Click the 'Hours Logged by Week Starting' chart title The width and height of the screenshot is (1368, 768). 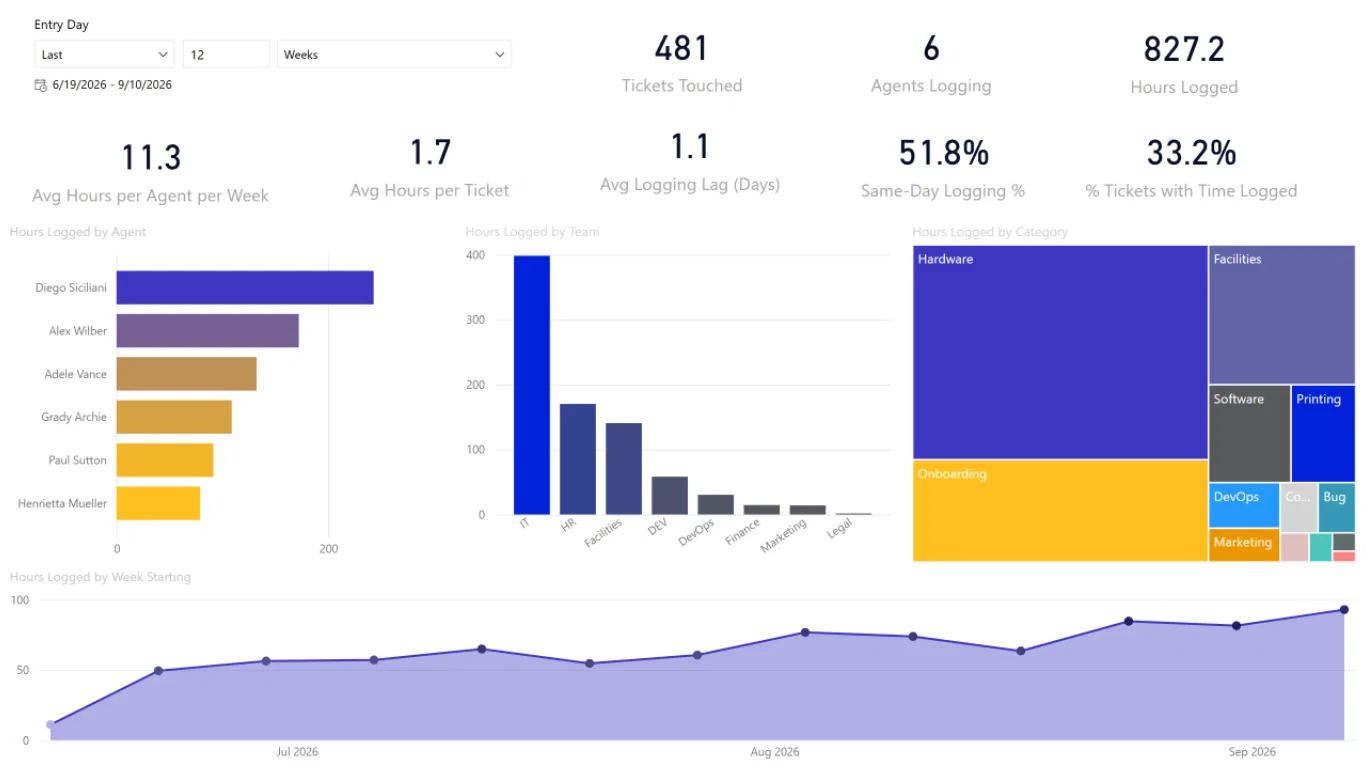(100, 577)
